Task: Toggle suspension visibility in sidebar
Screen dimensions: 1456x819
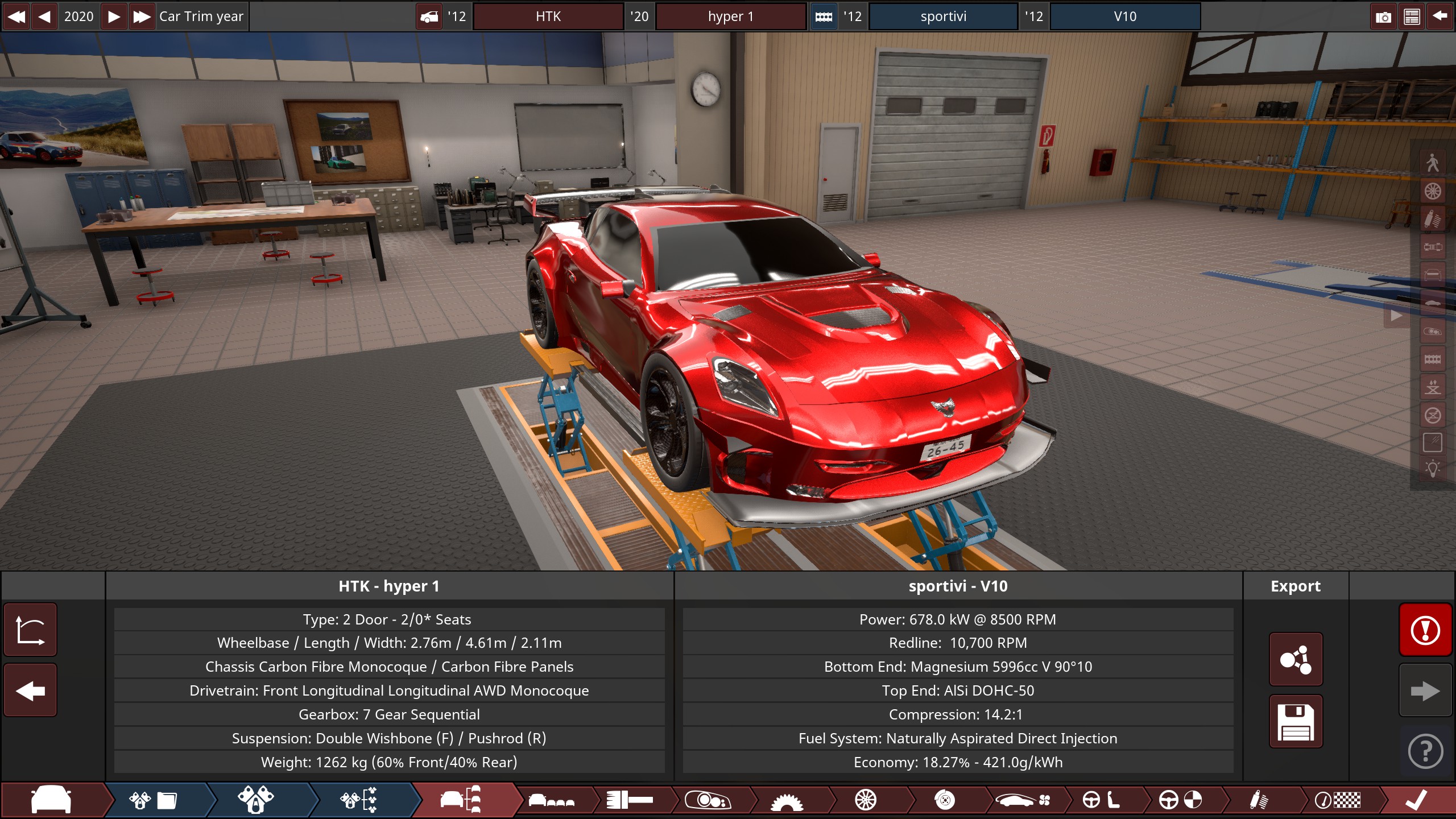Action: pyautogui.click(x=1432, y=219)
